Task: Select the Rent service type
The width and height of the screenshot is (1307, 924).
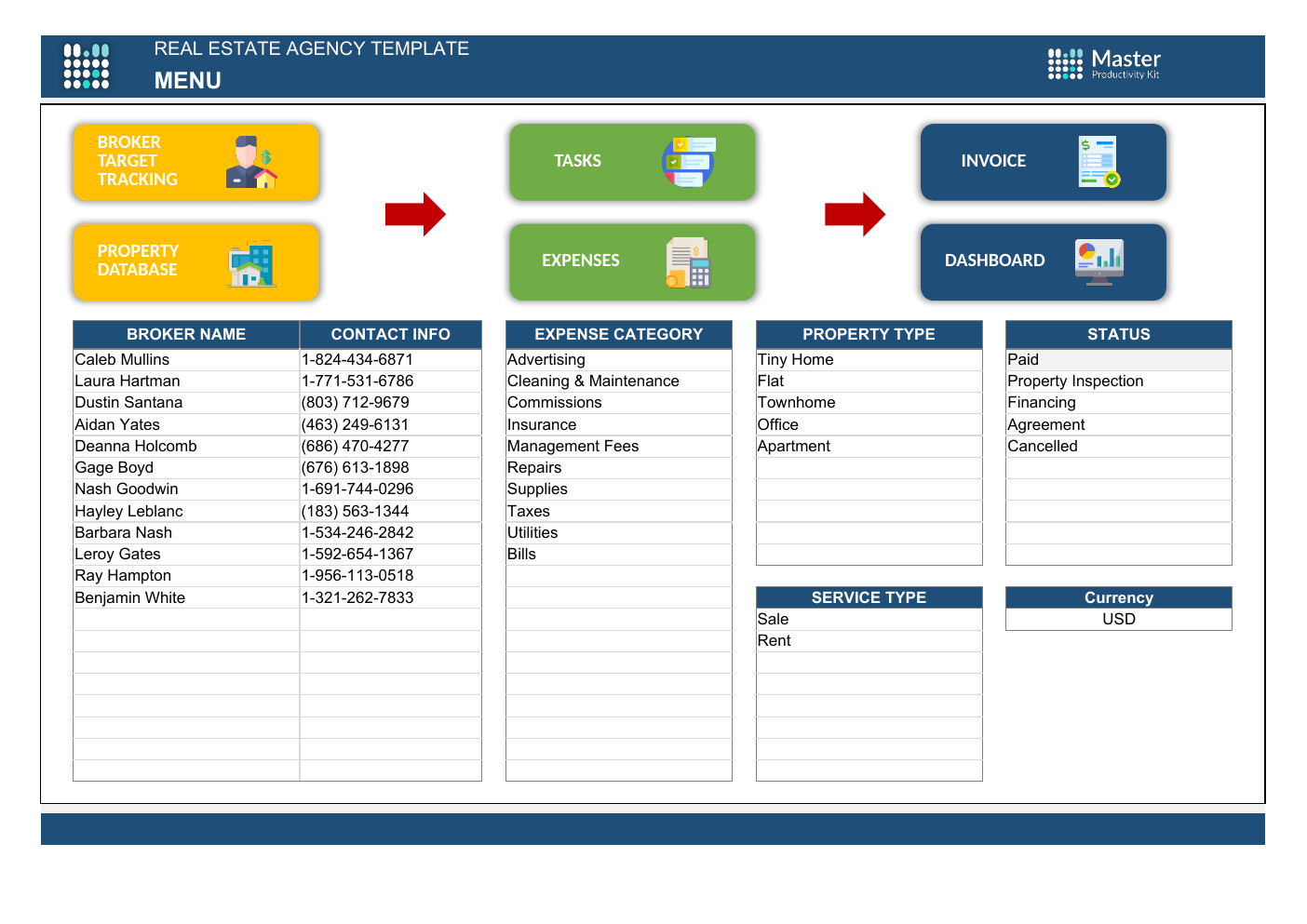Action: [x=869, y=641]
